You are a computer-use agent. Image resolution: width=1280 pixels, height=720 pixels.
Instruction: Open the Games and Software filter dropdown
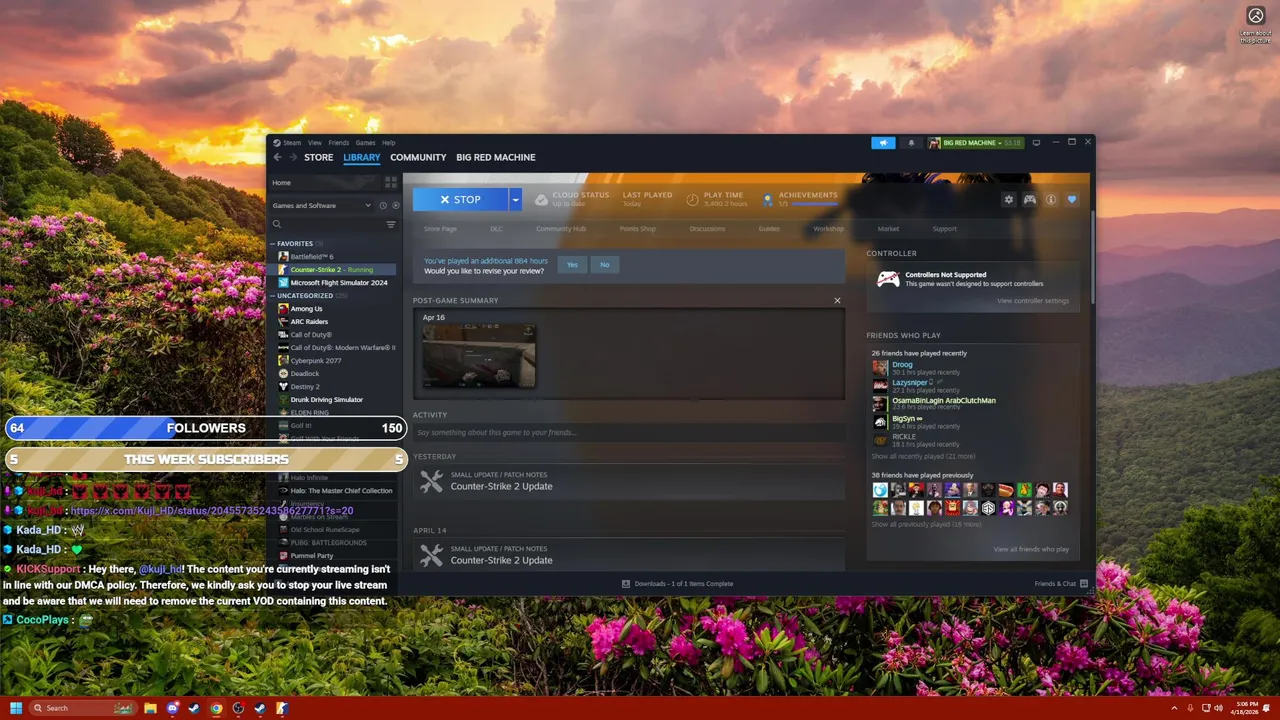(321, 206)
